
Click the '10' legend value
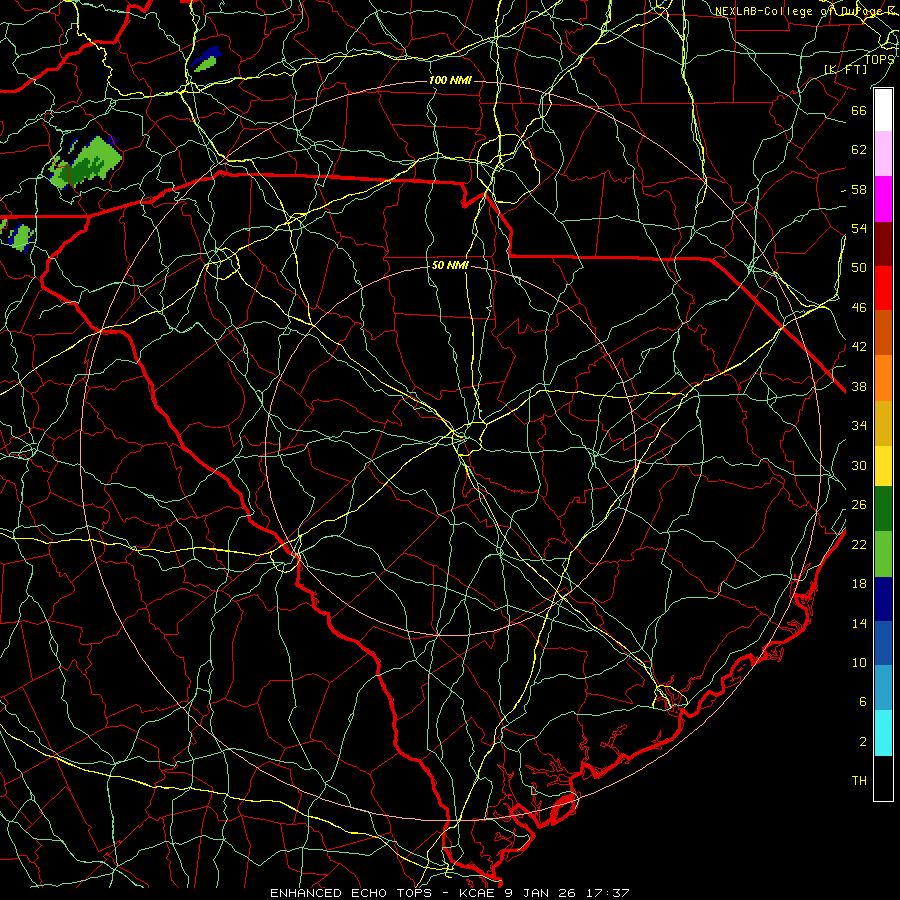click(x=859, y=662)
